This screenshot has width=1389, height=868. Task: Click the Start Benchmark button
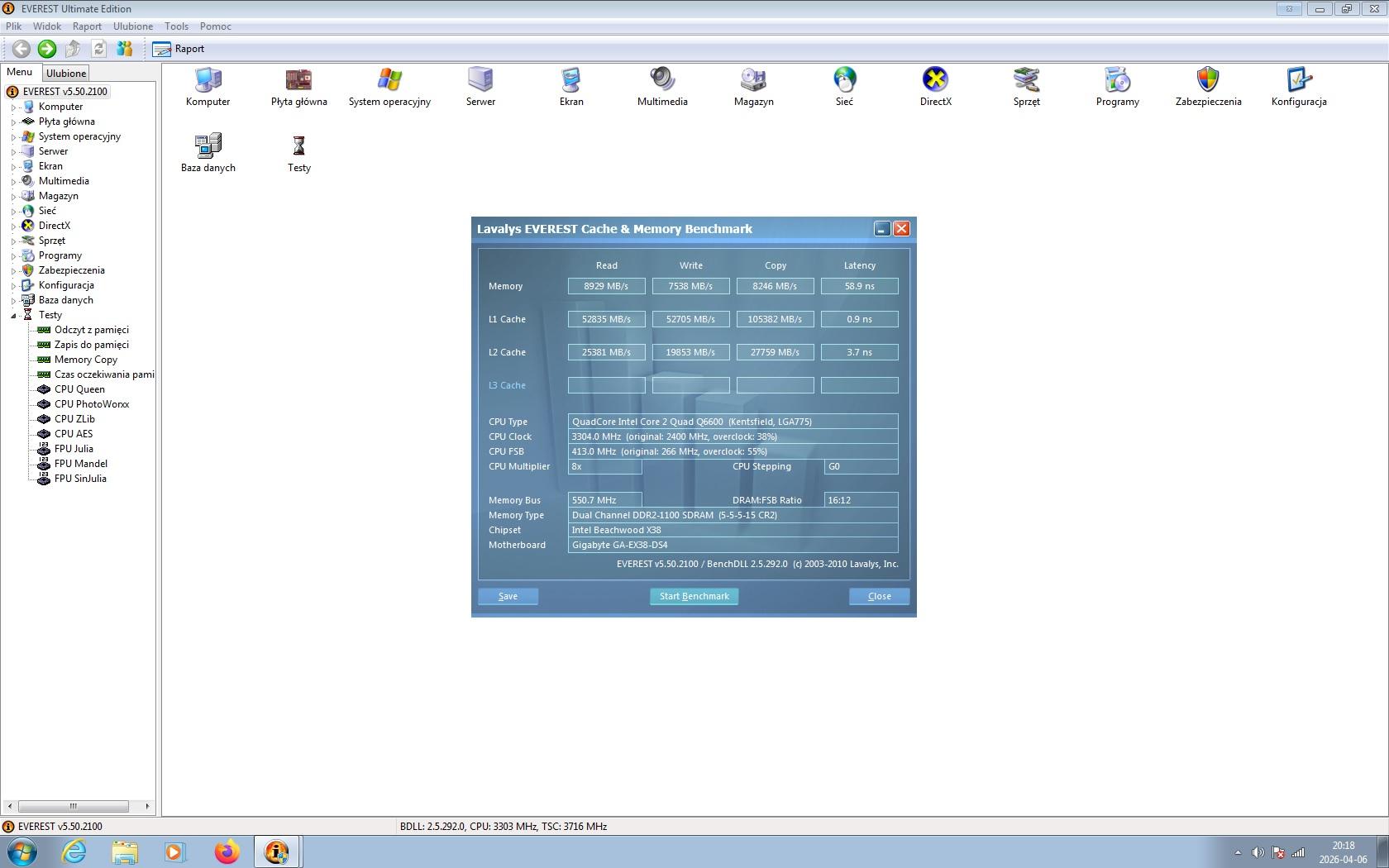tap(694, 596)
